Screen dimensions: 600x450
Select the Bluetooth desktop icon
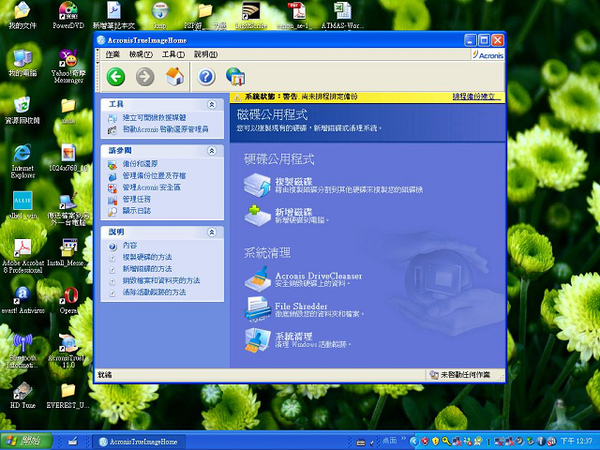23,351
